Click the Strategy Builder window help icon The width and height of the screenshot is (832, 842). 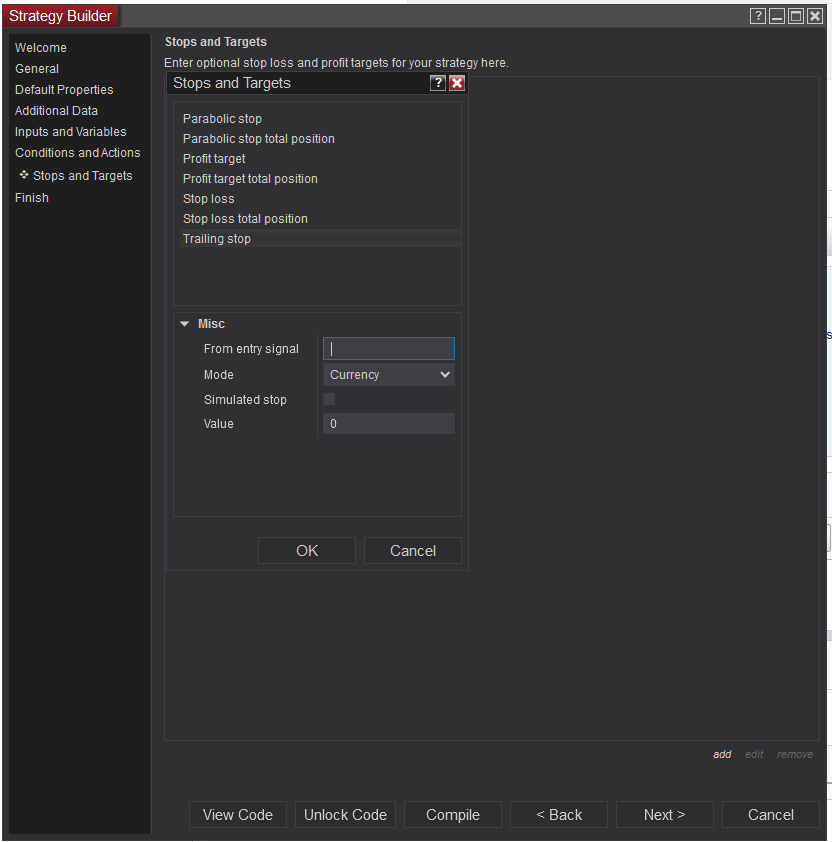click(757, 16)
